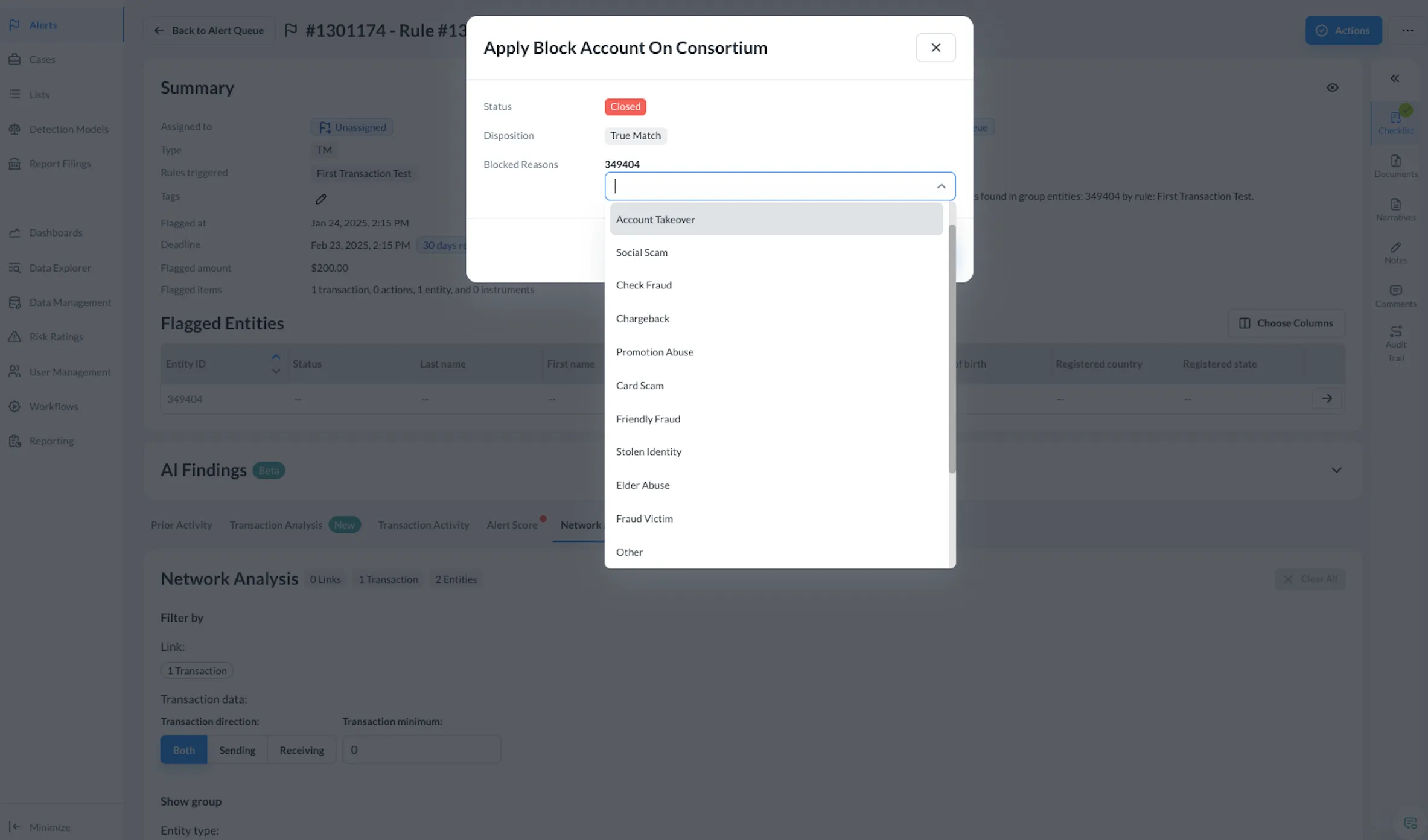The image size is (1428, 840).
Task: Select Stolen Identity reason option
Action: 649,452
